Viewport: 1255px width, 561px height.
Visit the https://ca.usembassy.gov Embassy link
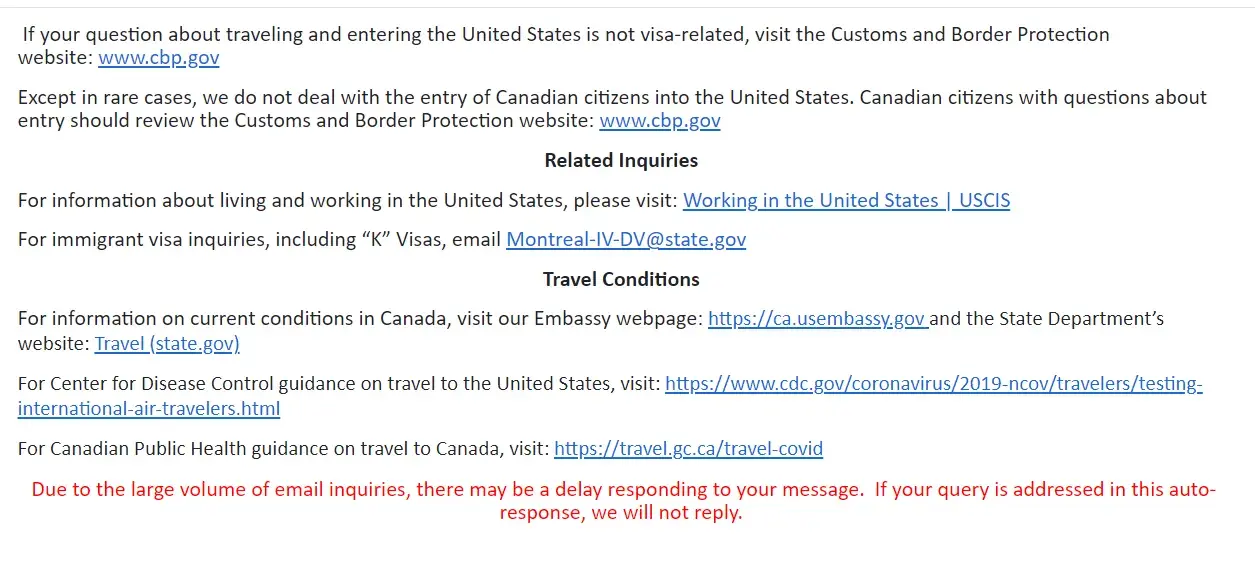[x=816, y=319]
